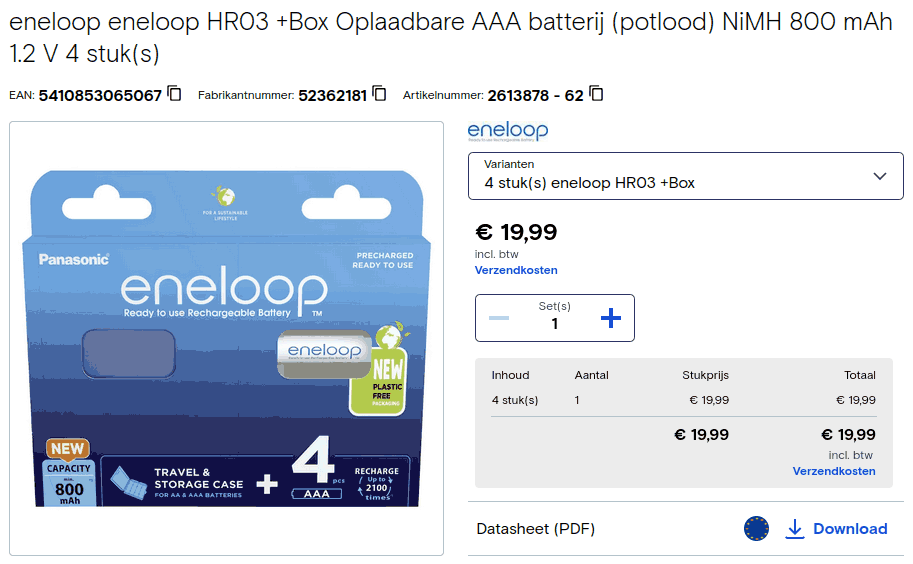Click the EU flag circle icon

(757, 529)
